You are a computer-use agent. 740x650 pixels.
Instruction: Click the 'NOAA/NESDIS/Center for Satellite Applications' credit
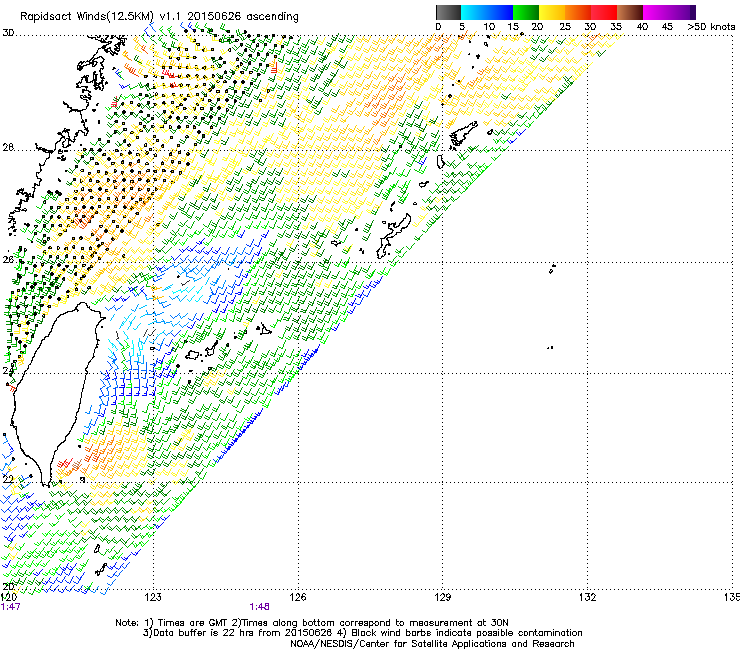tap(432, 644)
